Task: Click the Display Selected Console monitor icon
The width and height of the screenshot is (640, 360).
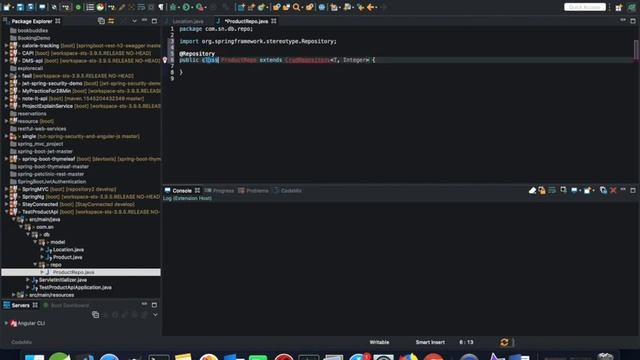Action: [x=574, y=190]
